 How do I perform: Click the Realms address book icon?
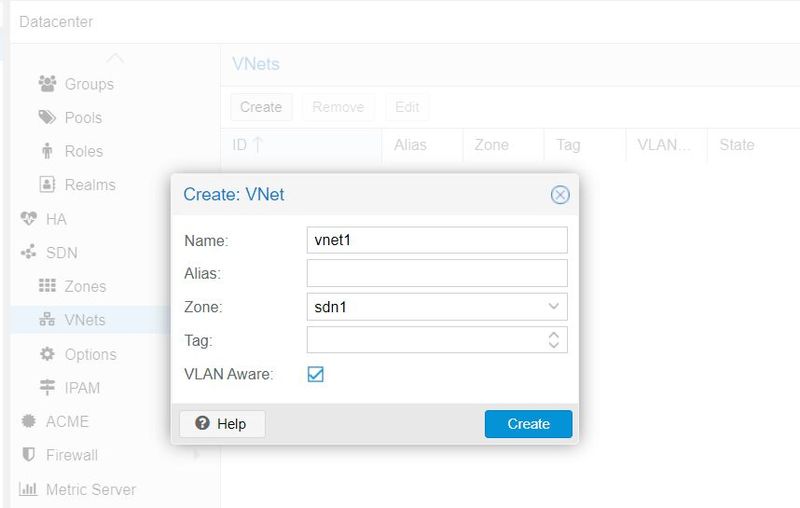pos(47,185)
